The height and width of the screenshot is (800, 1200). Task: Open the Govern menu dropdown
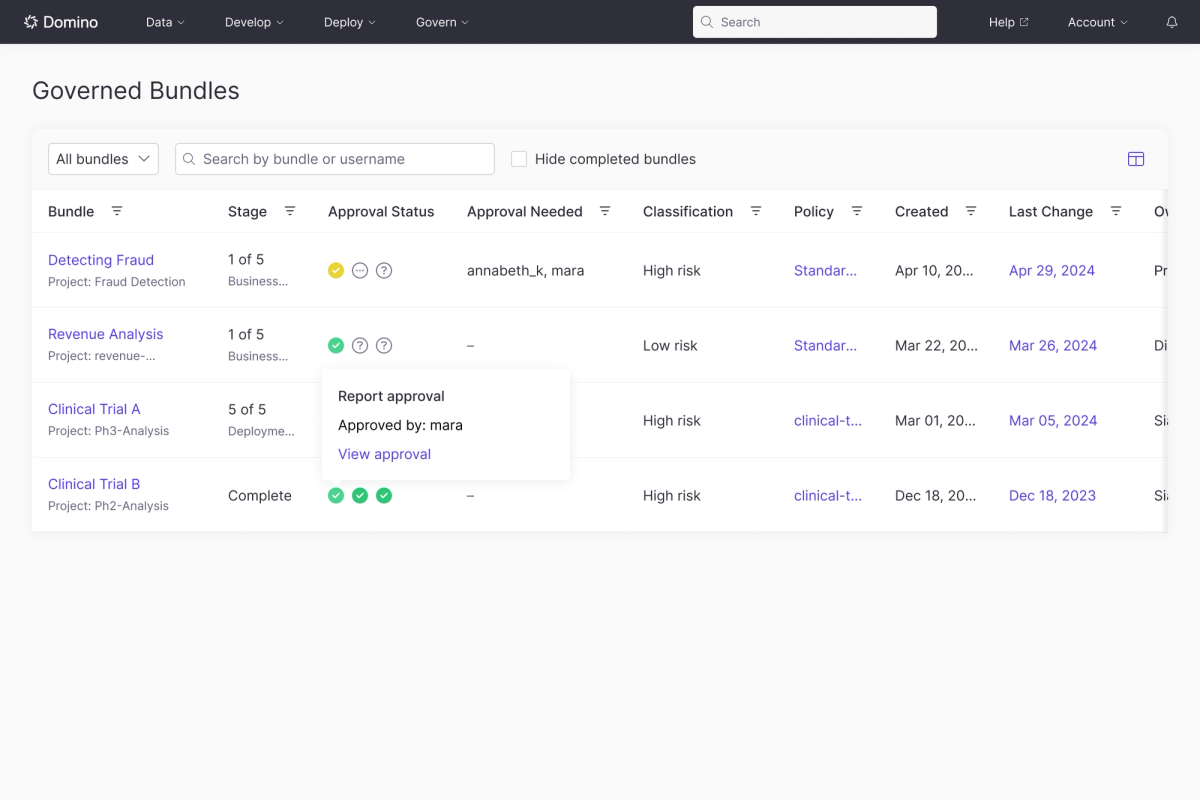tap(441, 22)
